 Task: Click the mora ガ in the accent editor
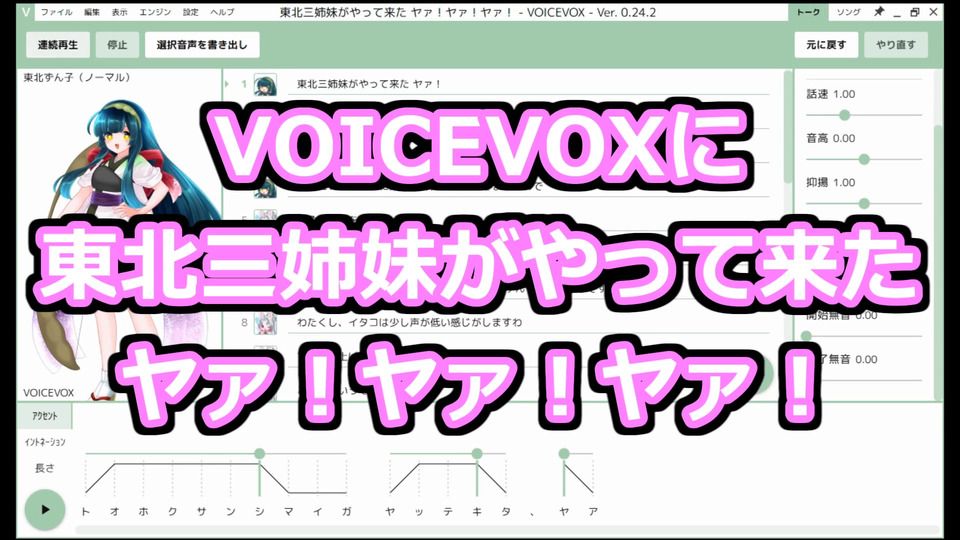[x=347, y=511]
